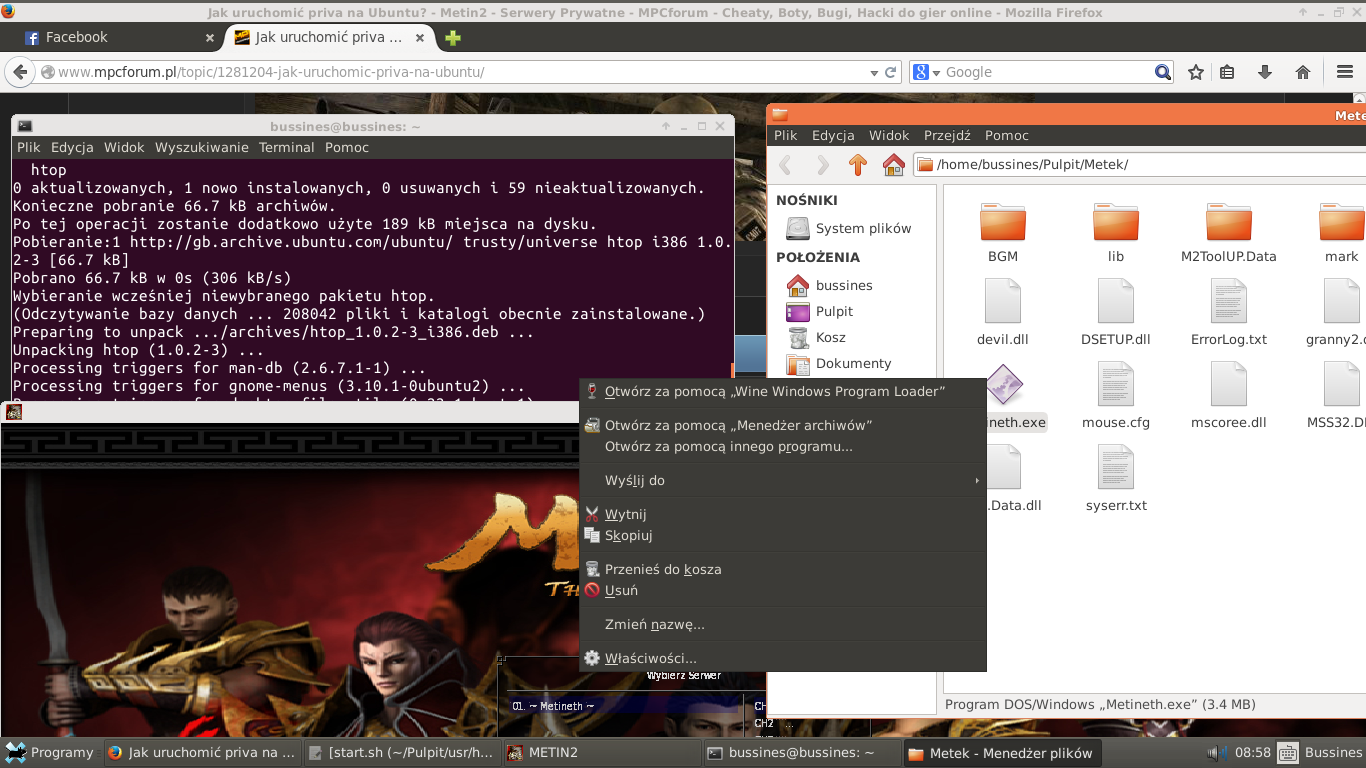1366x768 pixels.
Task: Click the volume icon in tray
Action: pos(1216,752)
